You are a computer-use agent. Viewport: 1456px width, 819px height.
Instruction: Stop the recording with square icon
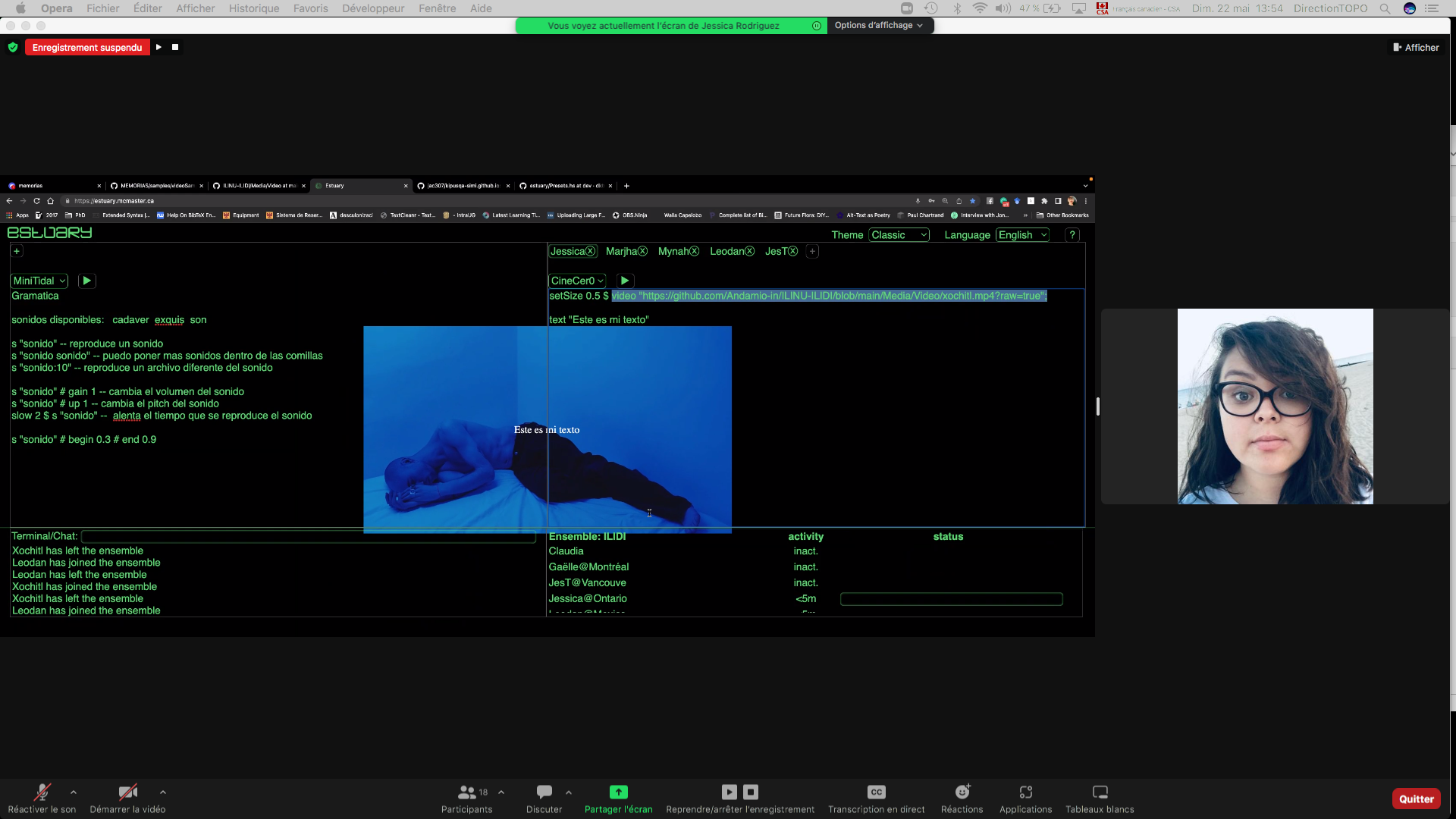coord(175,47)
